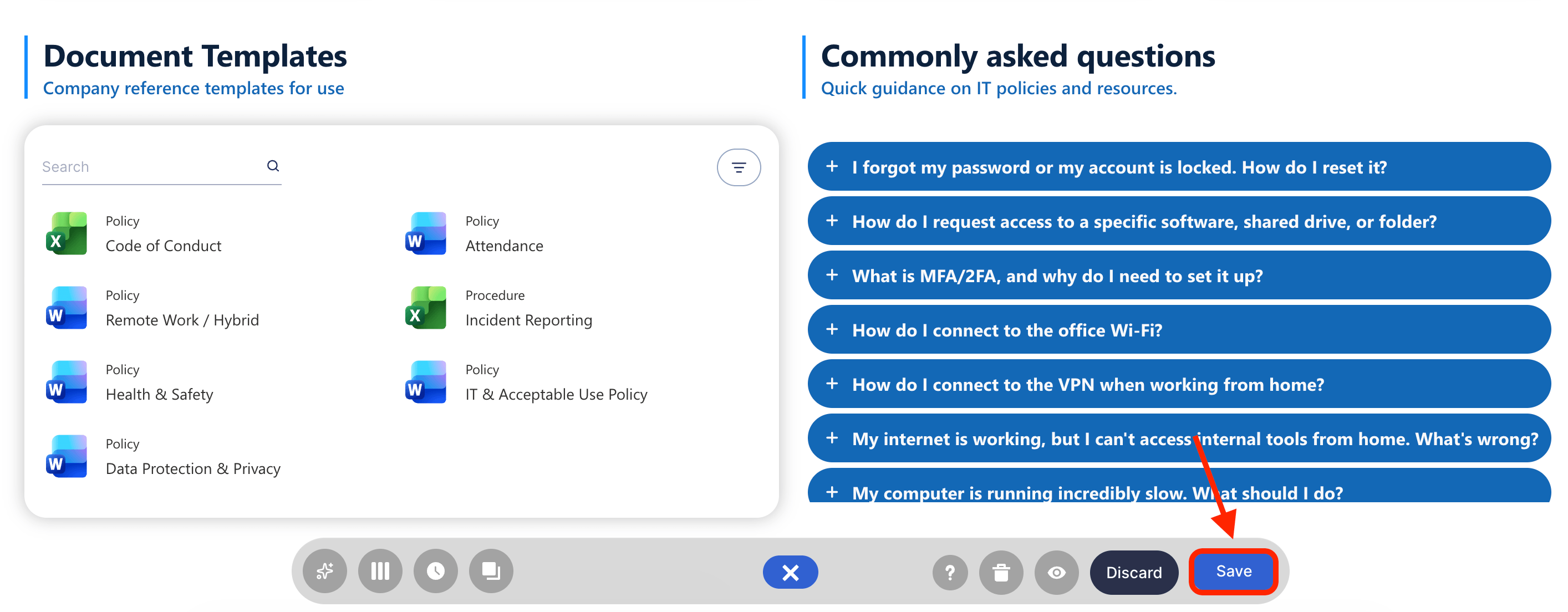Click the Save button

click(1233, 571)
